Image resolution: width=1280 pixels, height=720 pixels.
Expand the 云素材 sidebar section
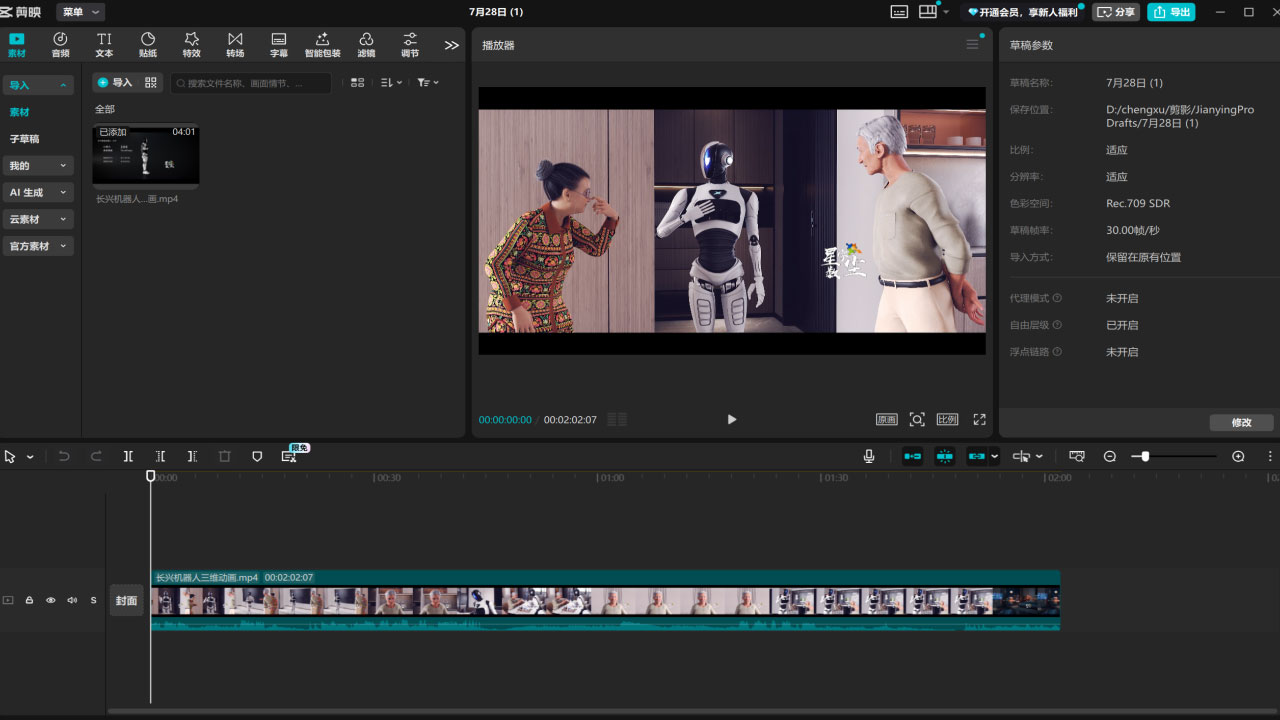38,219
